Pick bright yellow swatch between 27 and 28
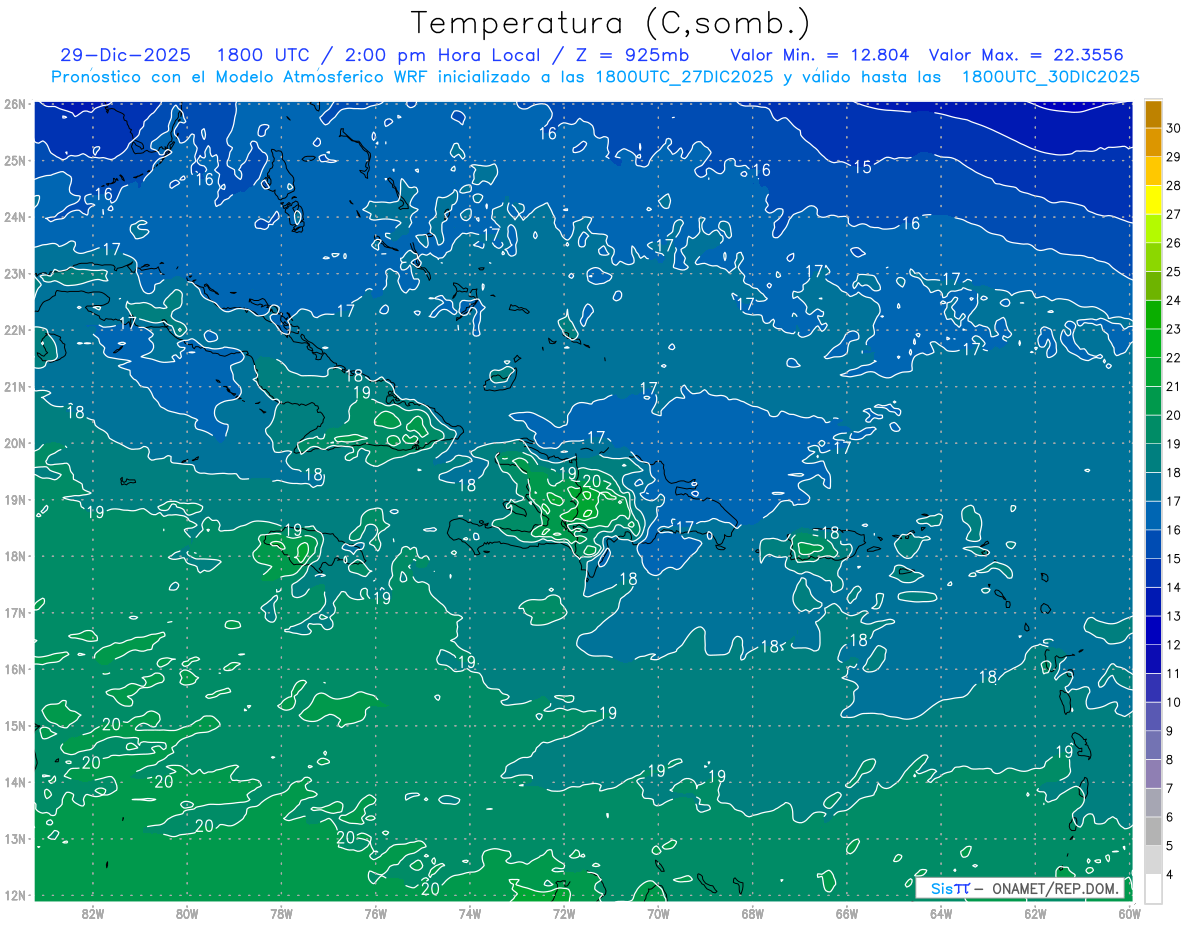This screenshot has height=927, width=1200. coord(1153,198)
